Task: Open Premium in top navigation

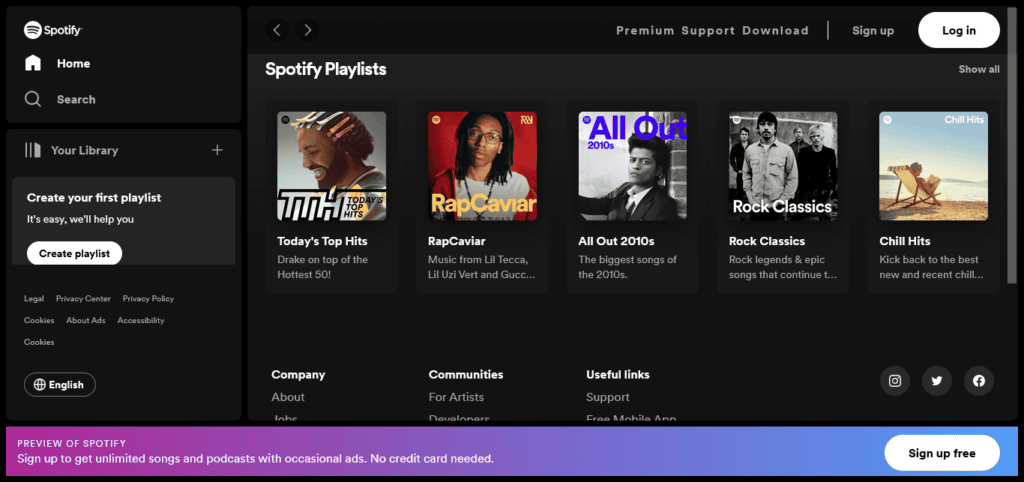Action: [x=645, y=31]
